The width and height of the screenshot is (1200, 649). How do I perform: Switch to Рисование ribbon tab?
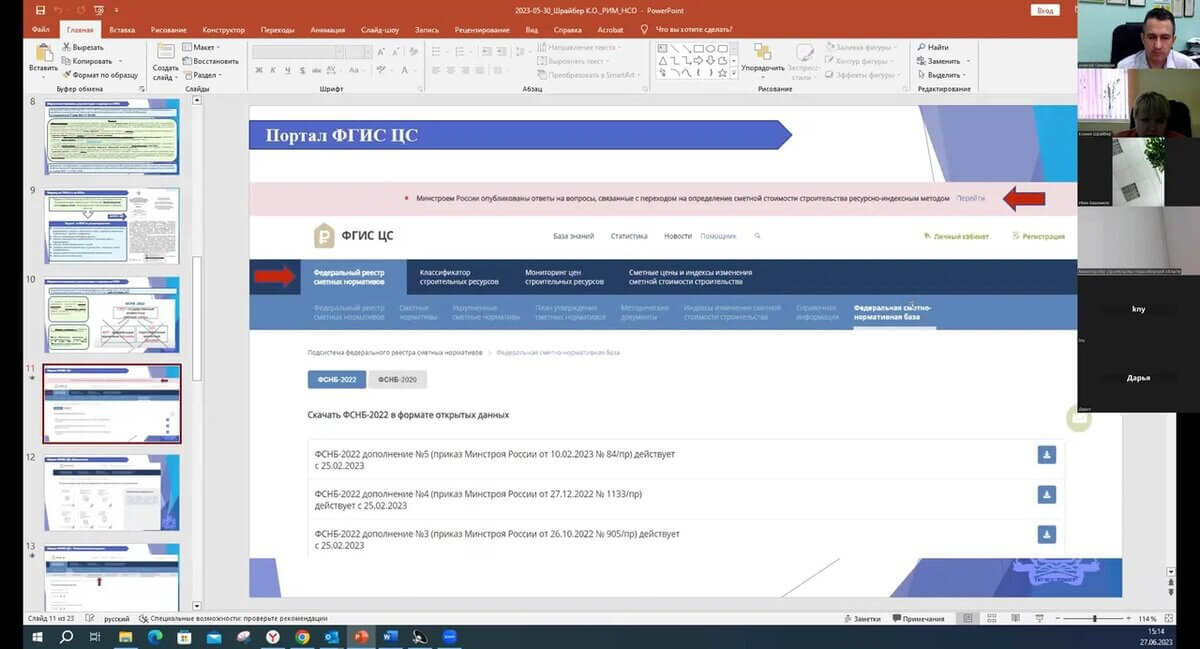point(169,30)
